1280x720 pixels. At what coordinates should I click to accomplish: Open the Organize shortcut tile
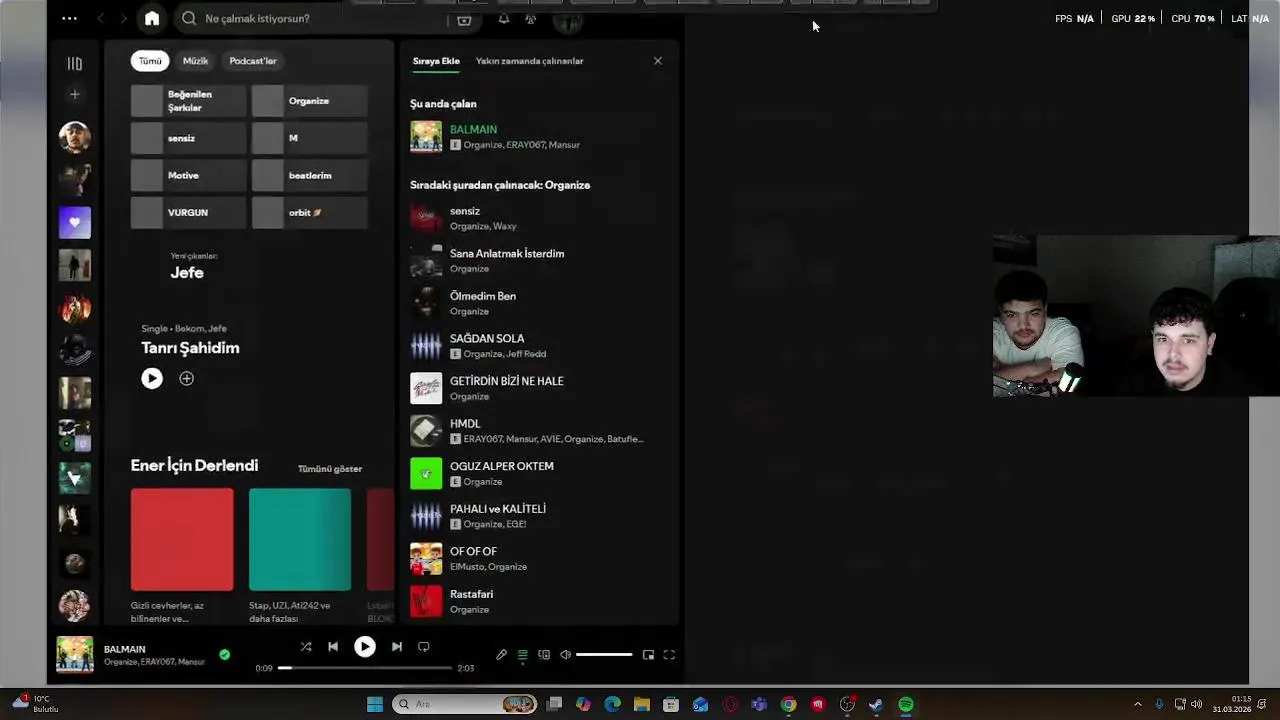coord(309,101)
